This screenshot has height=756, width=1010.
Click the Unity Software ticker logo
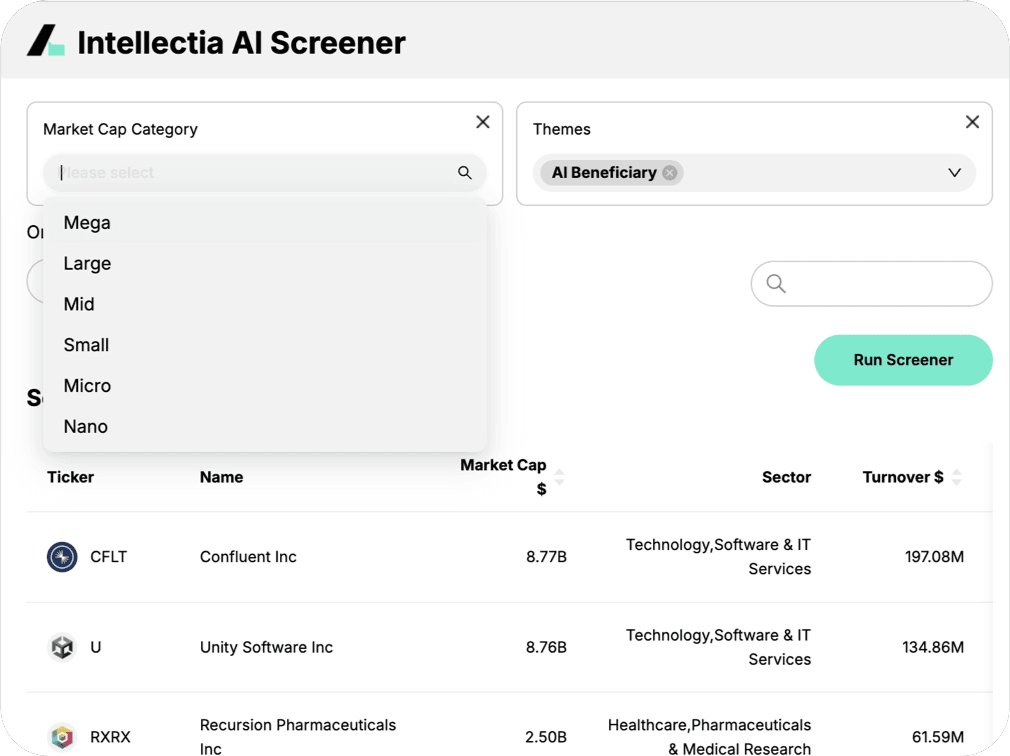click(x=62, y=647)
